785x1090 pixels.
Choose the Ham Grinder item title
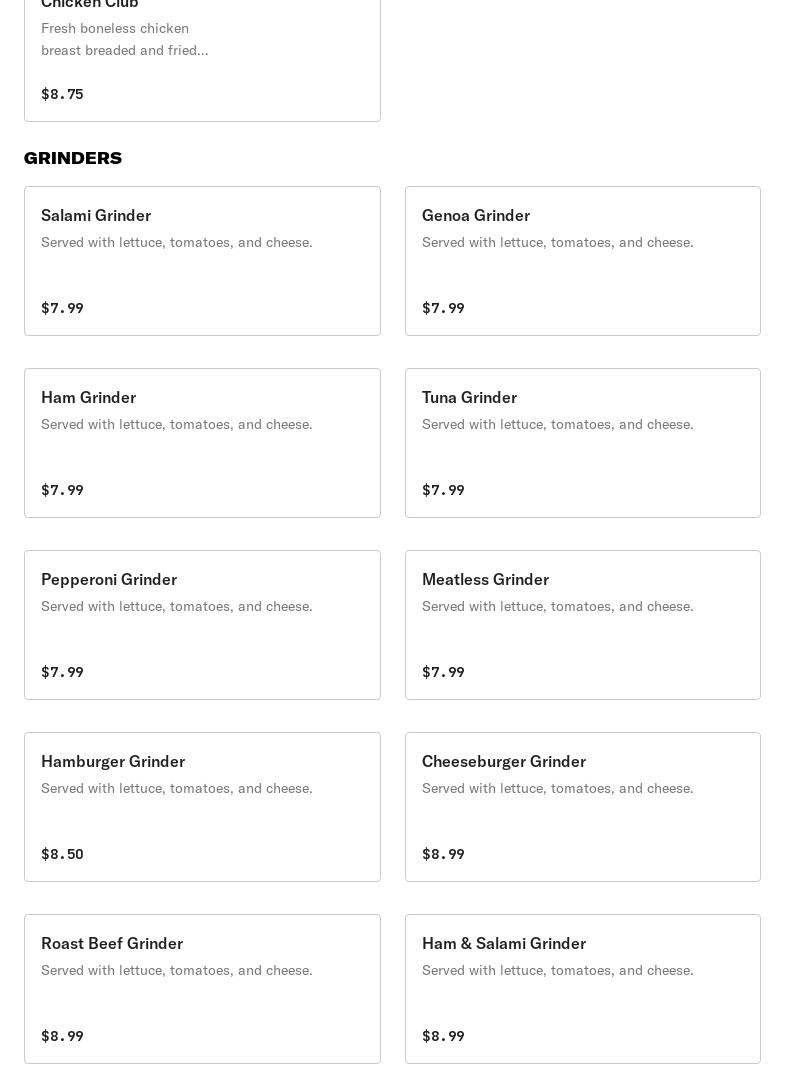coord(88,397)
